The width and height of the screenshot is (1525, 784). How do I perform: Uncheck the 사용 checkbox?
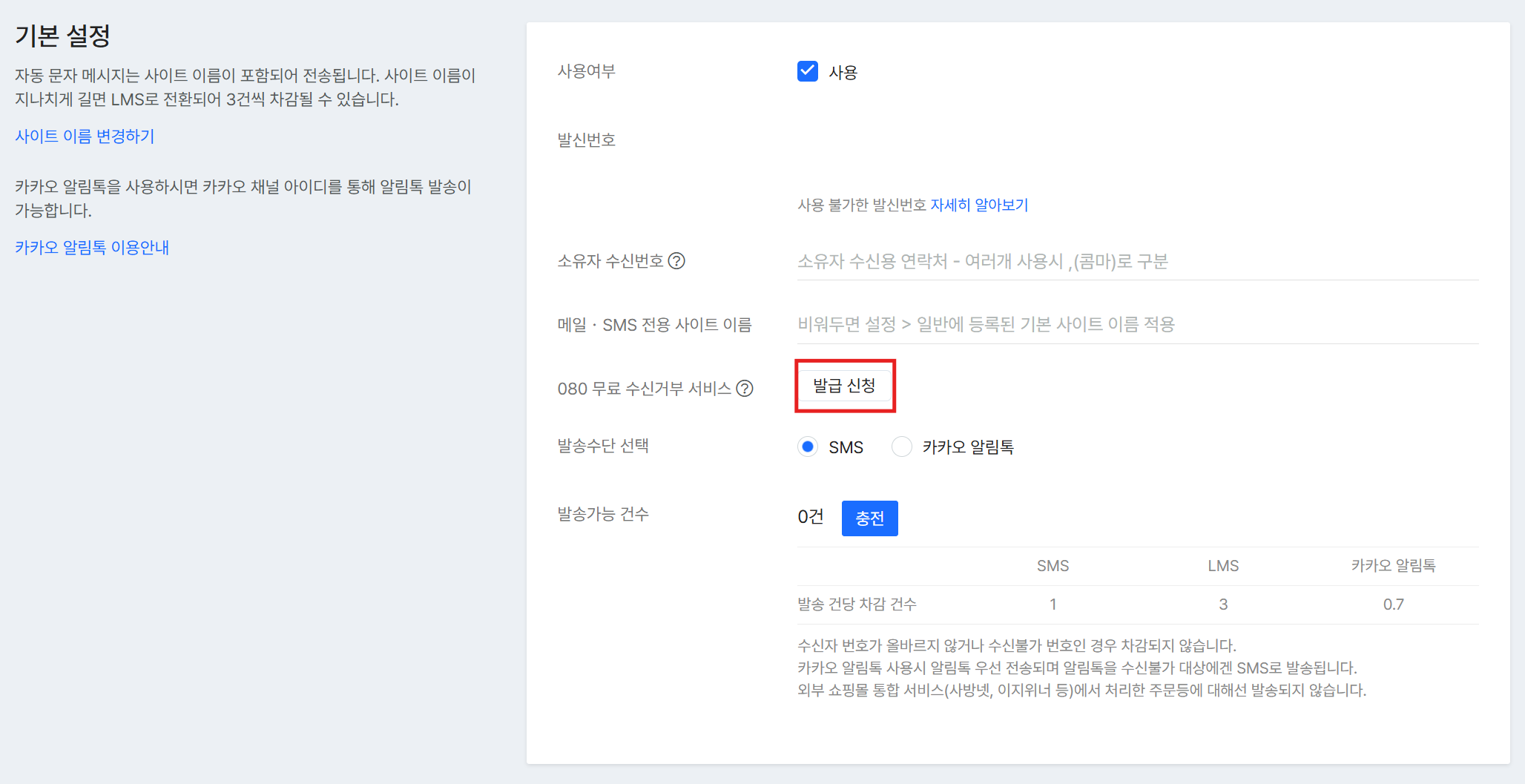point(807,71)
